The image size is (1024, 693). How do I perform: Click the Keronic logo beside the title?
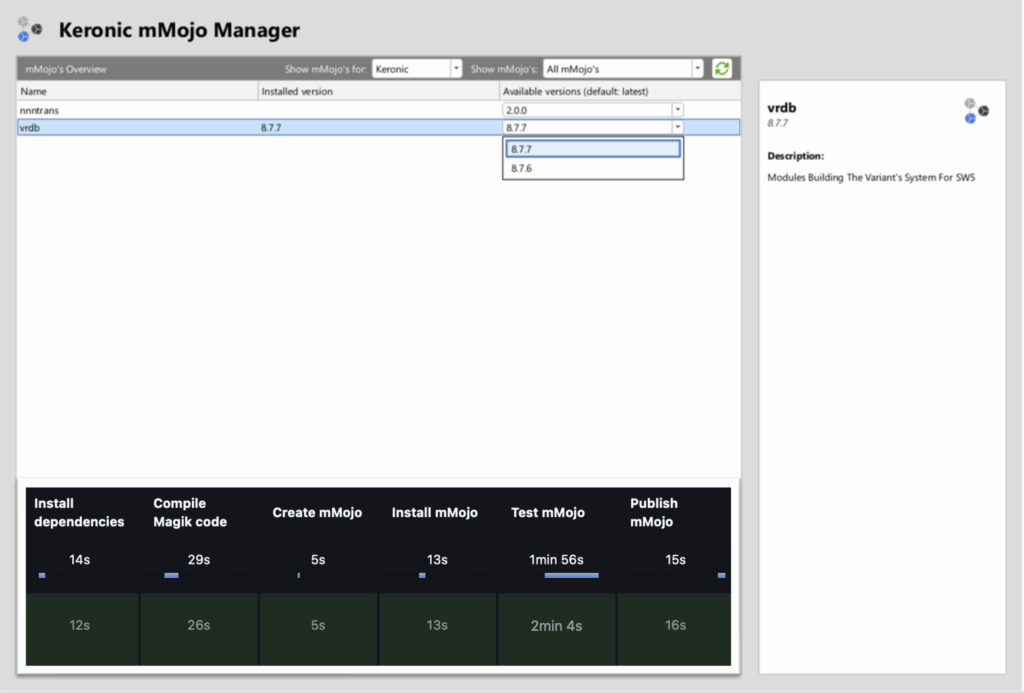(29, 29)
